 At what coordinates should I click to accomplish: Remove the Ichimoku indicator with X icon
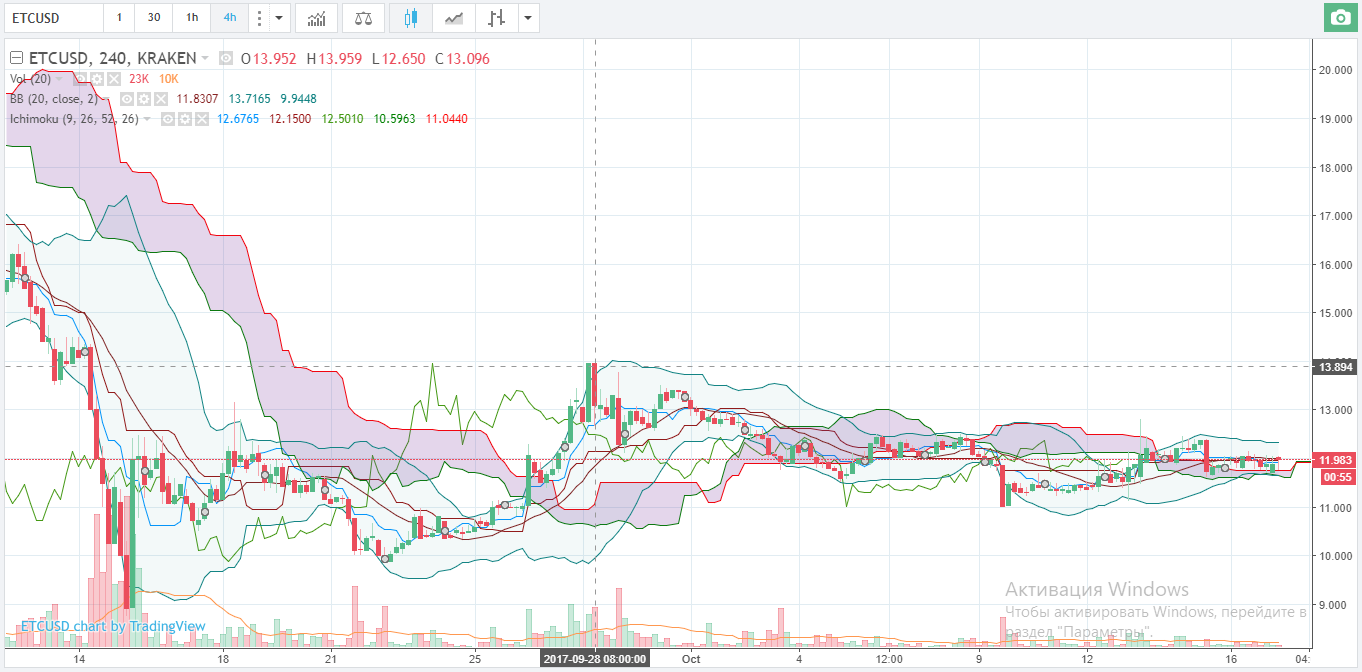(202, 119)
